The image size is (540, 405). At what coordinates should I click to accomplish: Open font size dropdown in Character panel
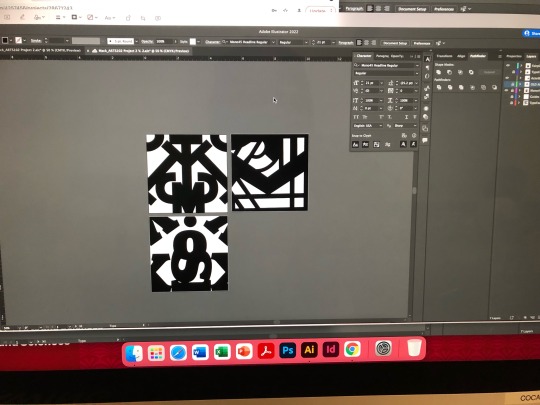click(381, 83)
